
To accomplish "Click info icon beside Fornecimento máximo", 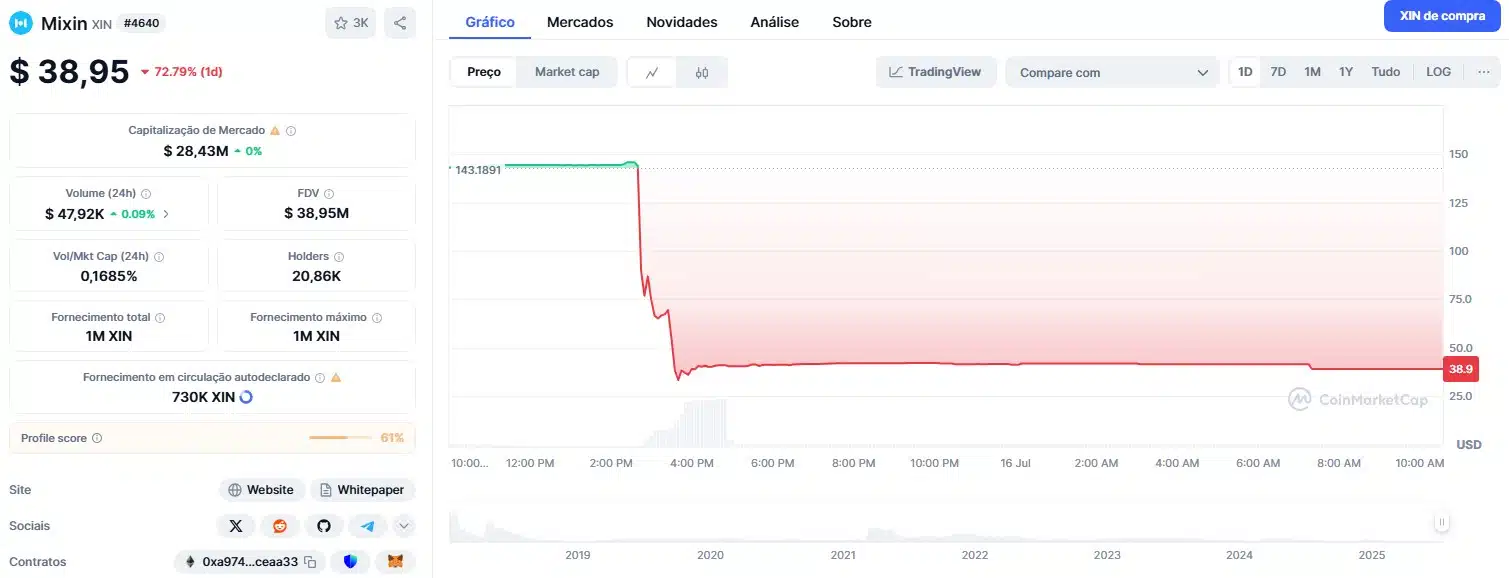I will [377, 317].
